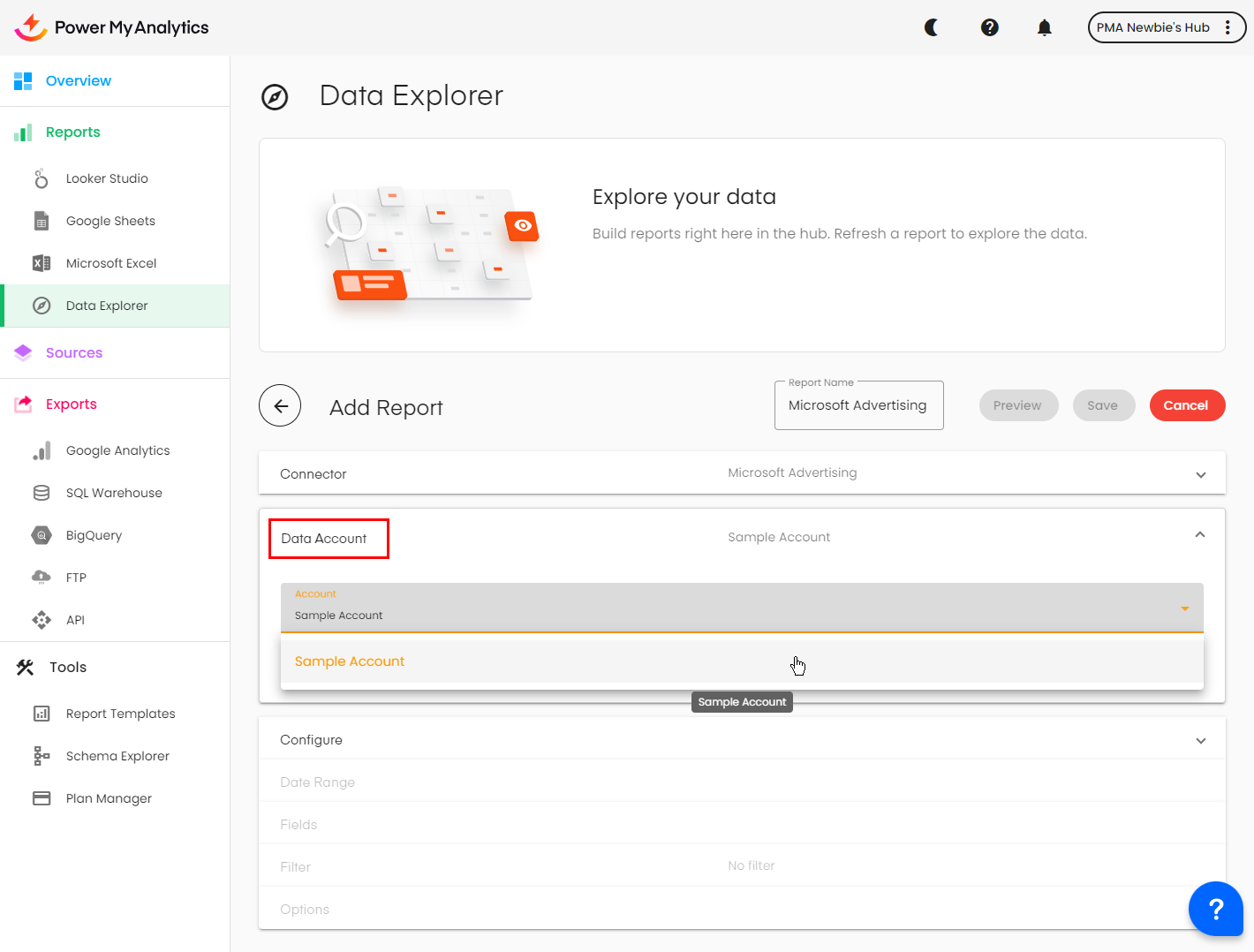This screenshot has height=952, width=1254.
Task: Open the PMA Newbie's Hub account menu
Action: [1165, 27]
